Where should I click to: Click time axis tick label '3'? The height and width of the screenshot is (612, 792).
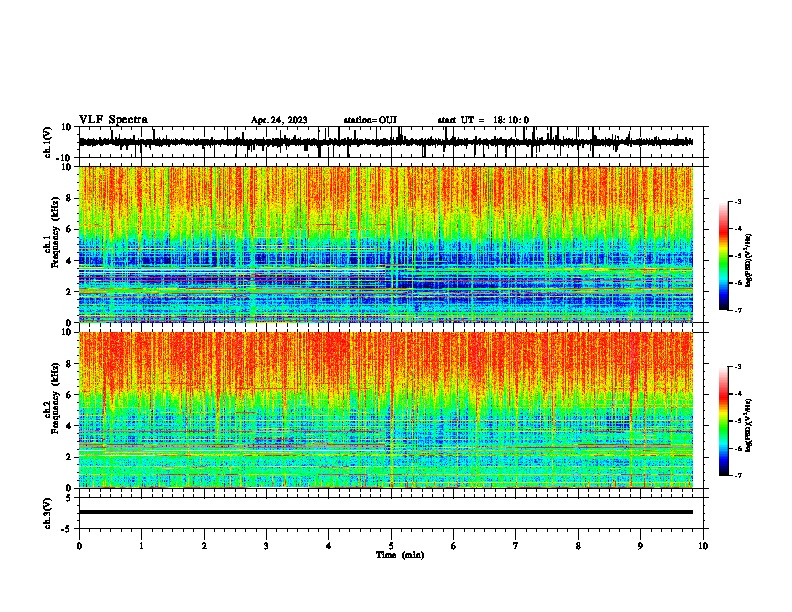tap(266, 546)
